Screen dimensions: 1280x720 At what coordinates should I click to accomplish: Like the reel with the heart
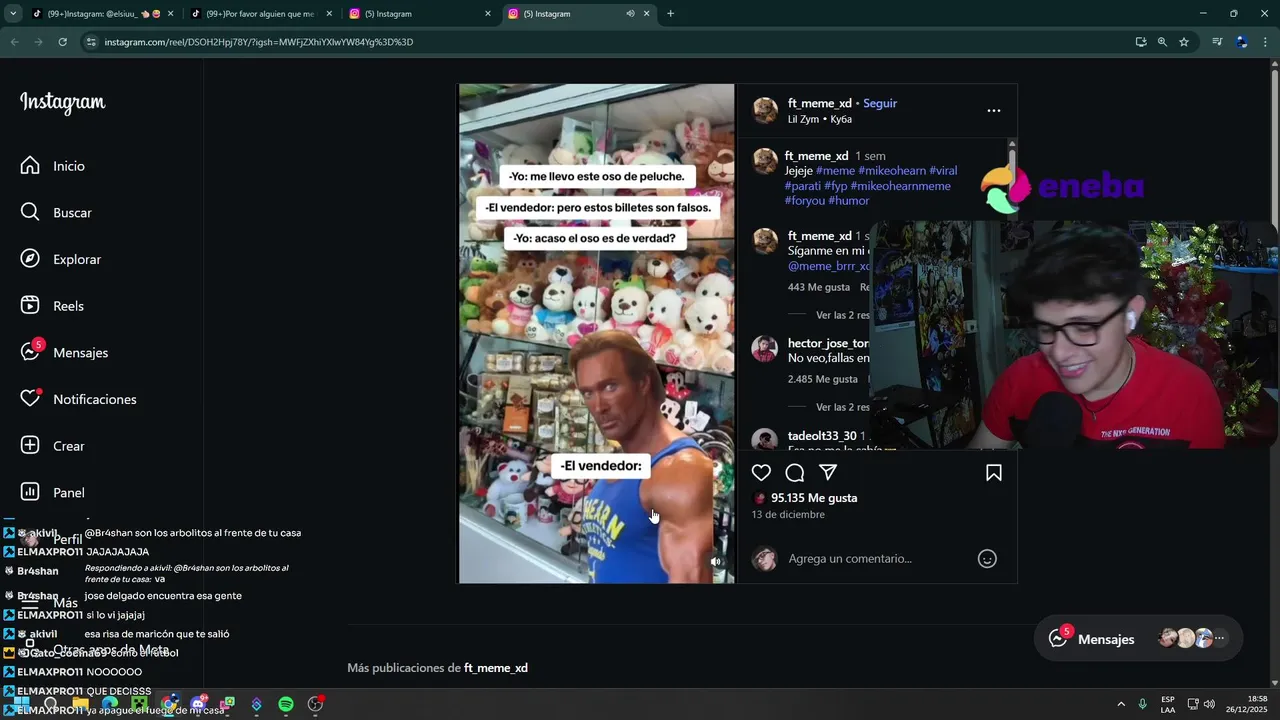[762, 473]
